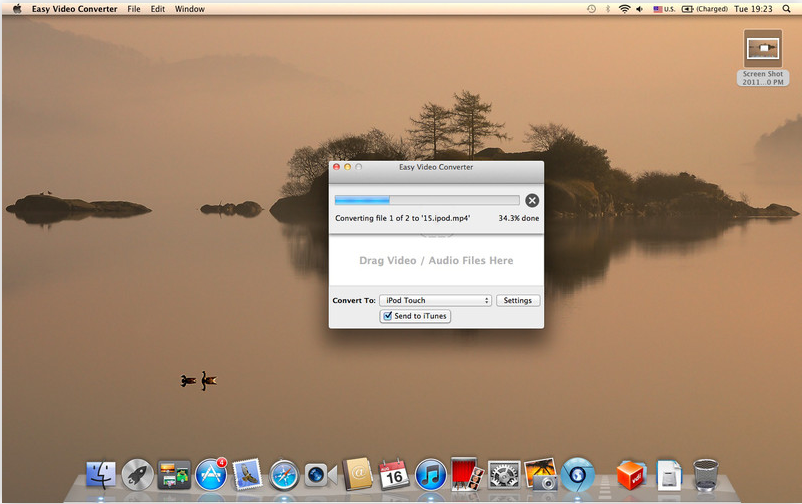This screenshot has width=802, height=504.
Task: Open Launchpad rocket icon in Dock
Action: [x=138, y=475]
